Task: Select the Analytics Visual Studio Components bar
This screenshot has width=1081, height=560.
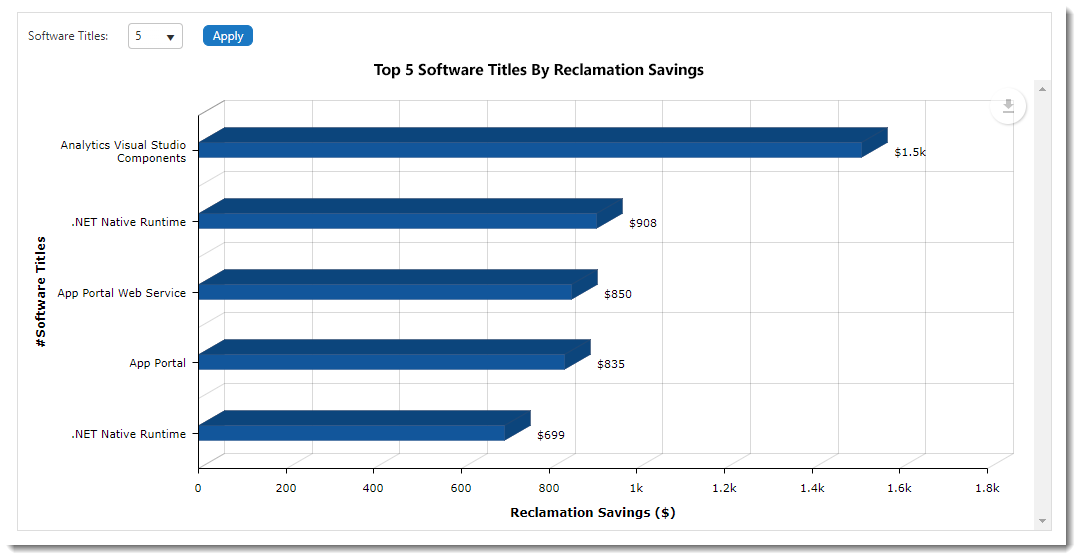Action: pos(530,149)
